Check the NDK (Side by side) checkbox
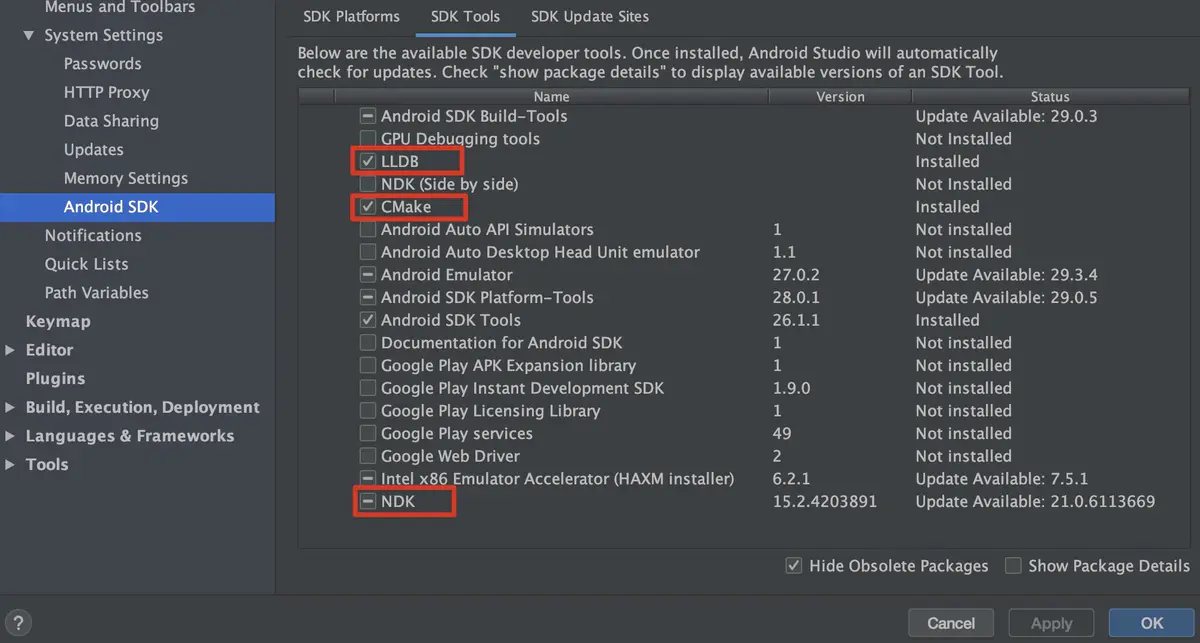Image resolution: width=1200 pixels, height=643 pixels. [x=368, y=184]
